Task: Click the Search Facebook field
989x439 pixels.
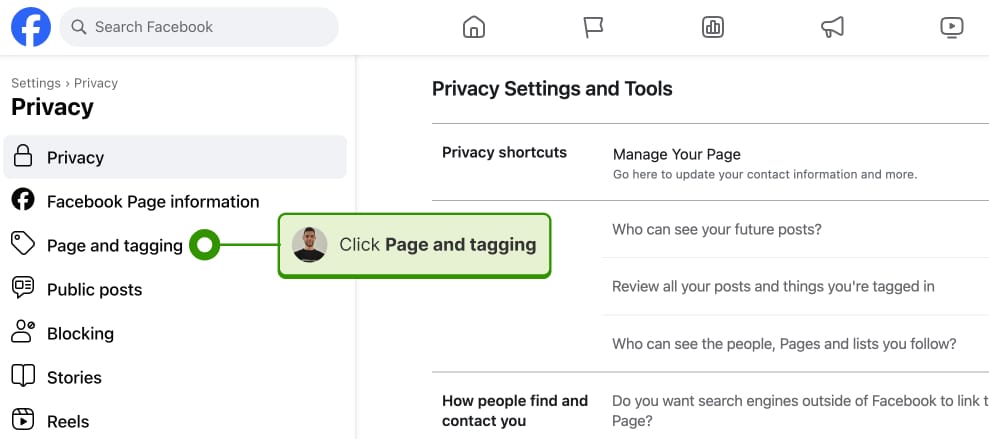Action: click(199, 26)
